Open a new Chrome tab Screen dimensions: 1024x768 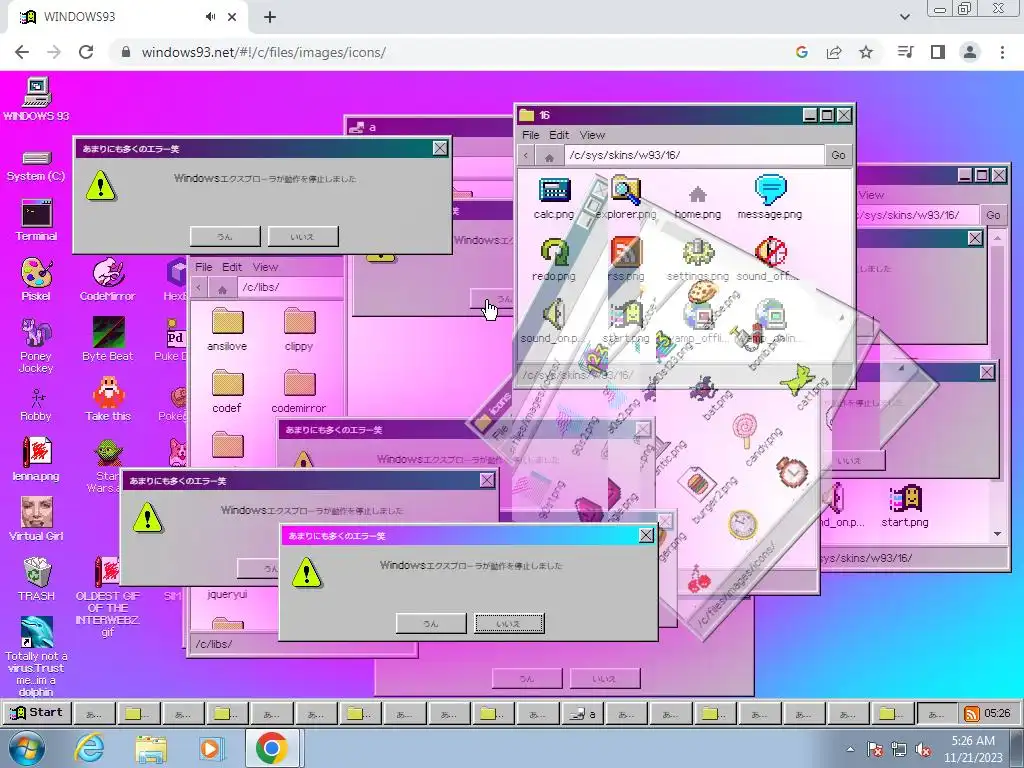270,17
